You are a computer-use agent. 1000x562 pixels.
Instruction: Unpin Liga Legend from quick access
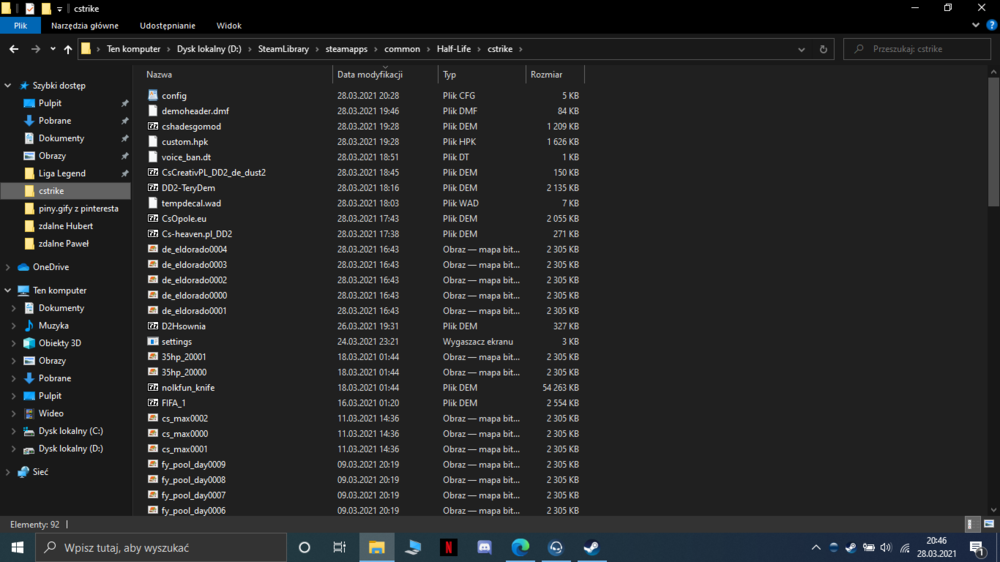[x=124, y=174]
